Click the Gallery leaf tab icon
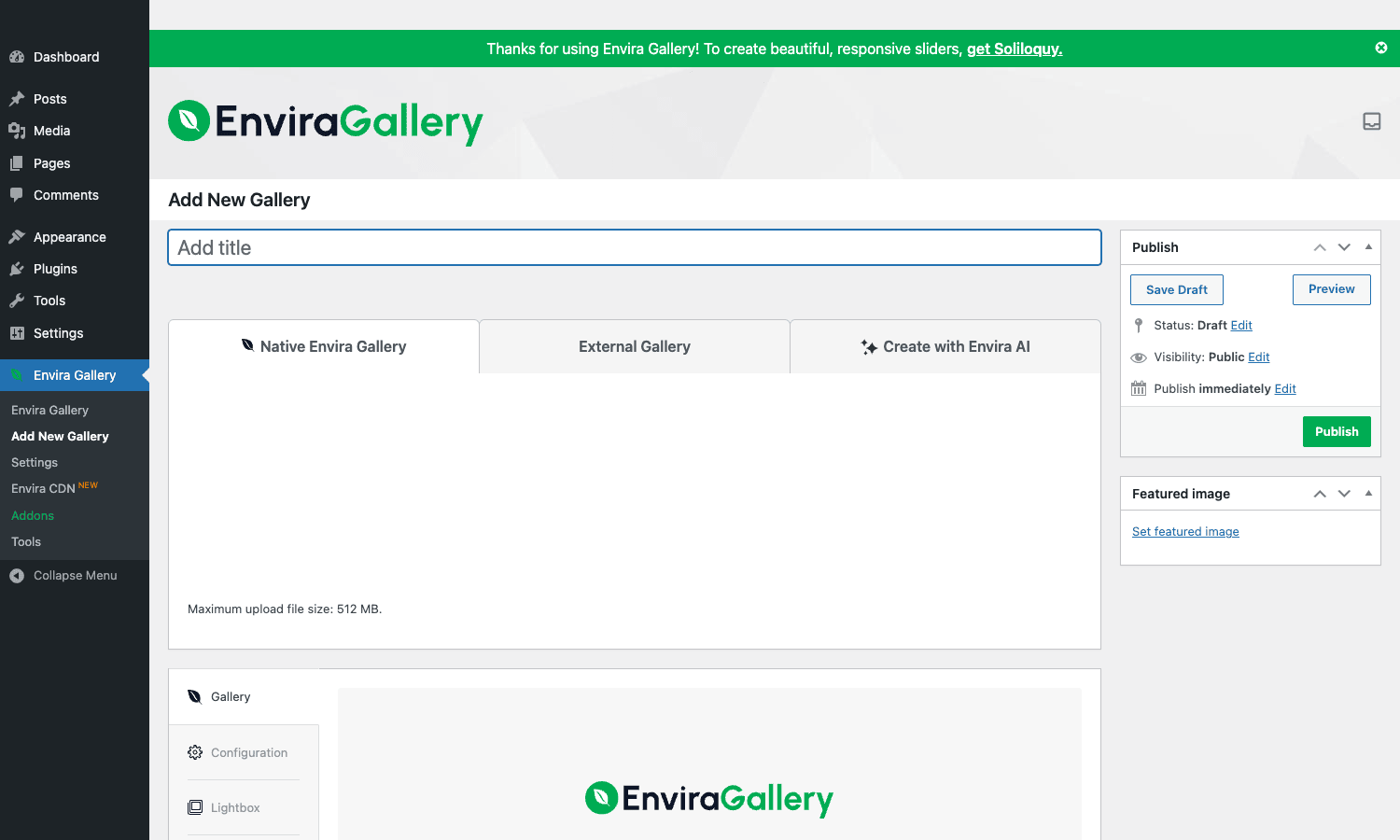The image size is (1400, 840). pos(195,696)
